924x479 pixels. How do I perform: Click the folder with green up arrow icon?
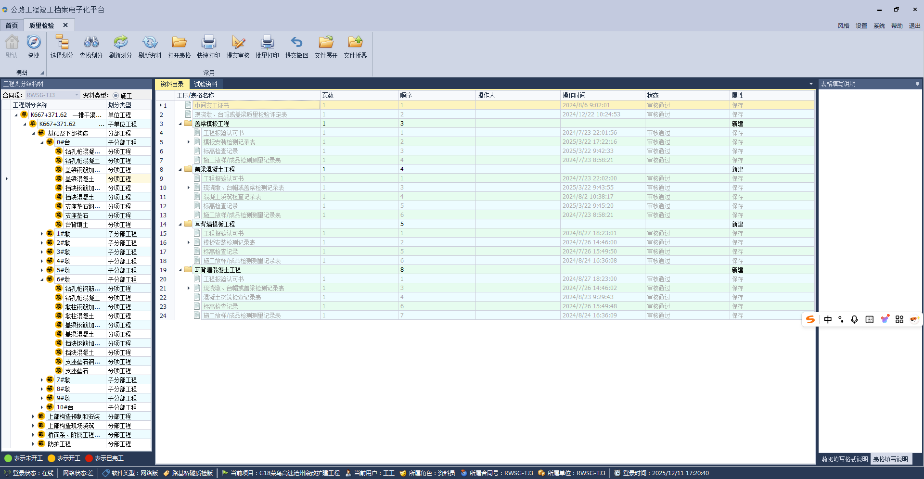pos(355,42)
